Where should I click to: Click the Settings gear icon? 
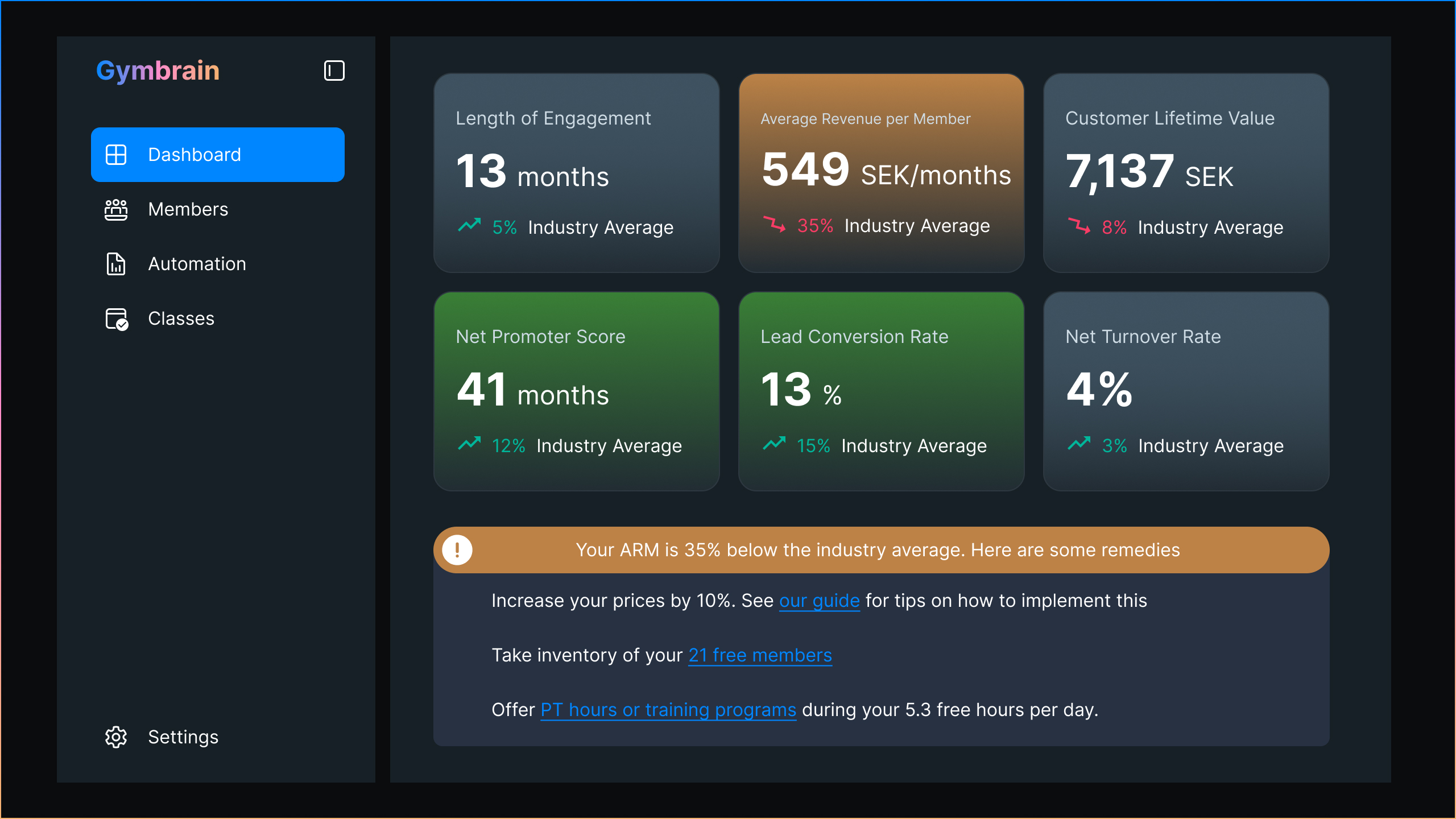coord(116,737)
